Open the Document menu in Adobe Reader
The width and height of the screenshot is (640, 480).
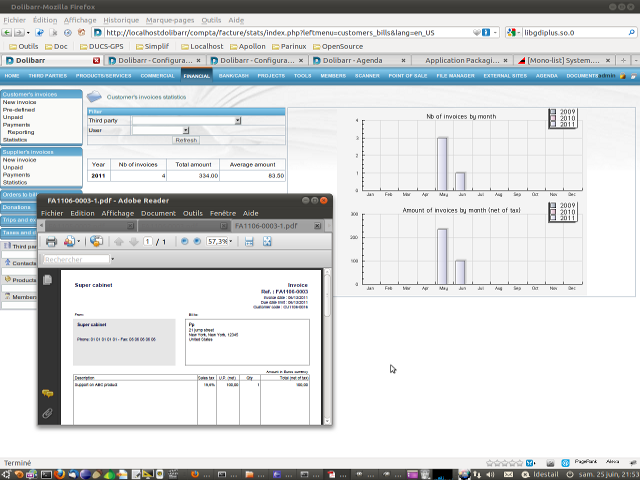158,213
